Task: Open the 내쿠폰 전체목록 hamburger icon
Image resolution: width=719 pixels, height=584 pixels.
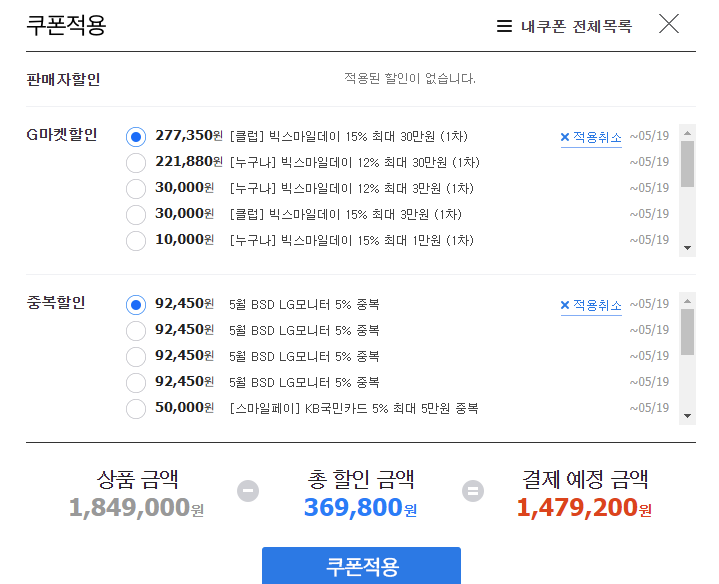Action: pos(505,26)
